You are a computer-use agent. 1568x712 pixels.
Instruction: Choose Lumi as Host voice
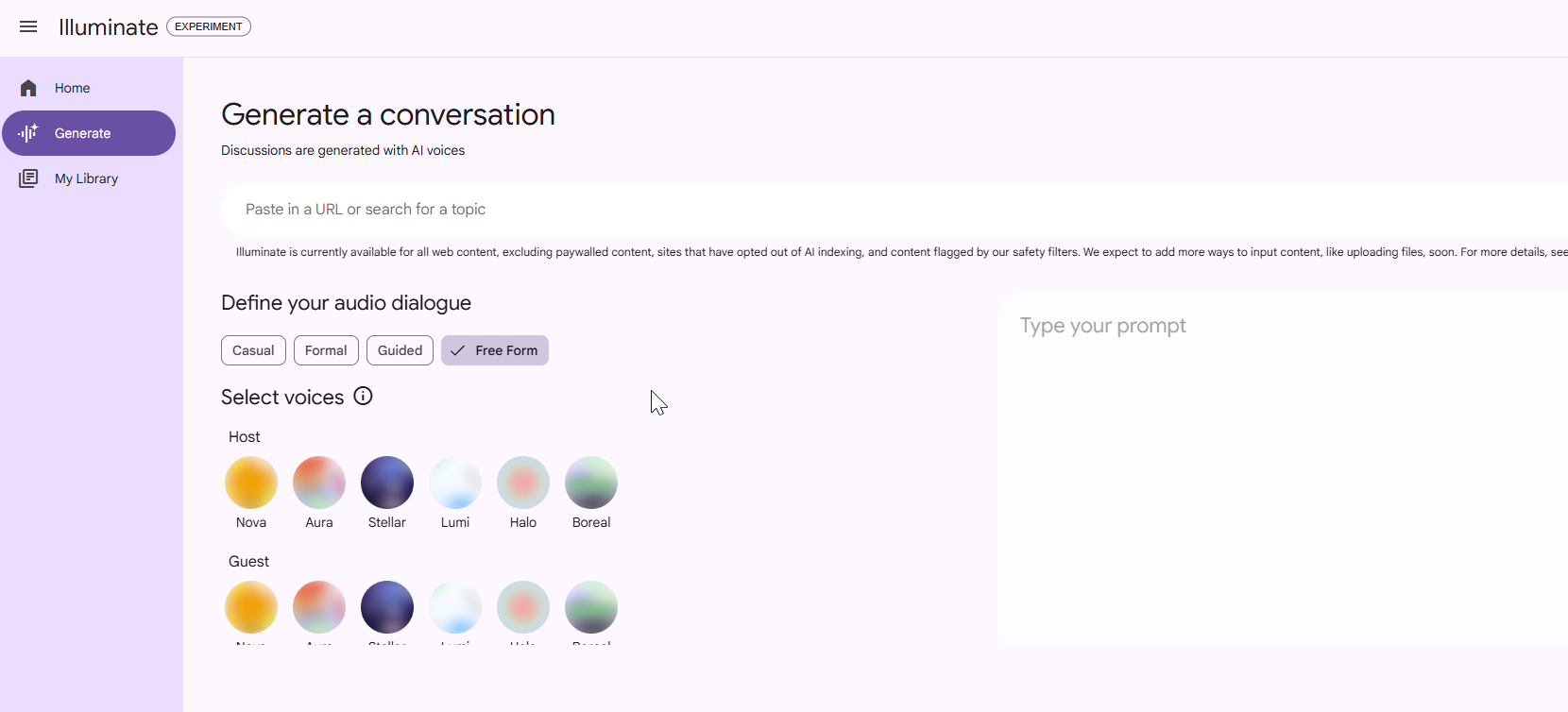(455, 483)
